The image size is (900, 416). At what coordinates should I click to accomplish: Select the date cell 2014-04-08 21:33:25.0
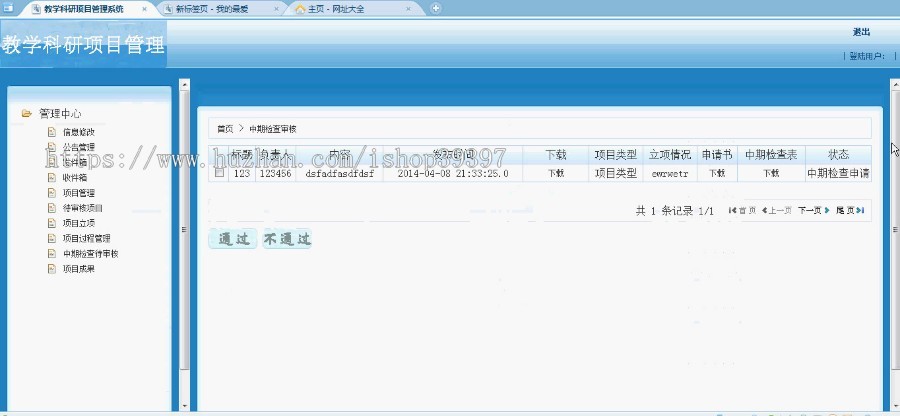[453, 173]
